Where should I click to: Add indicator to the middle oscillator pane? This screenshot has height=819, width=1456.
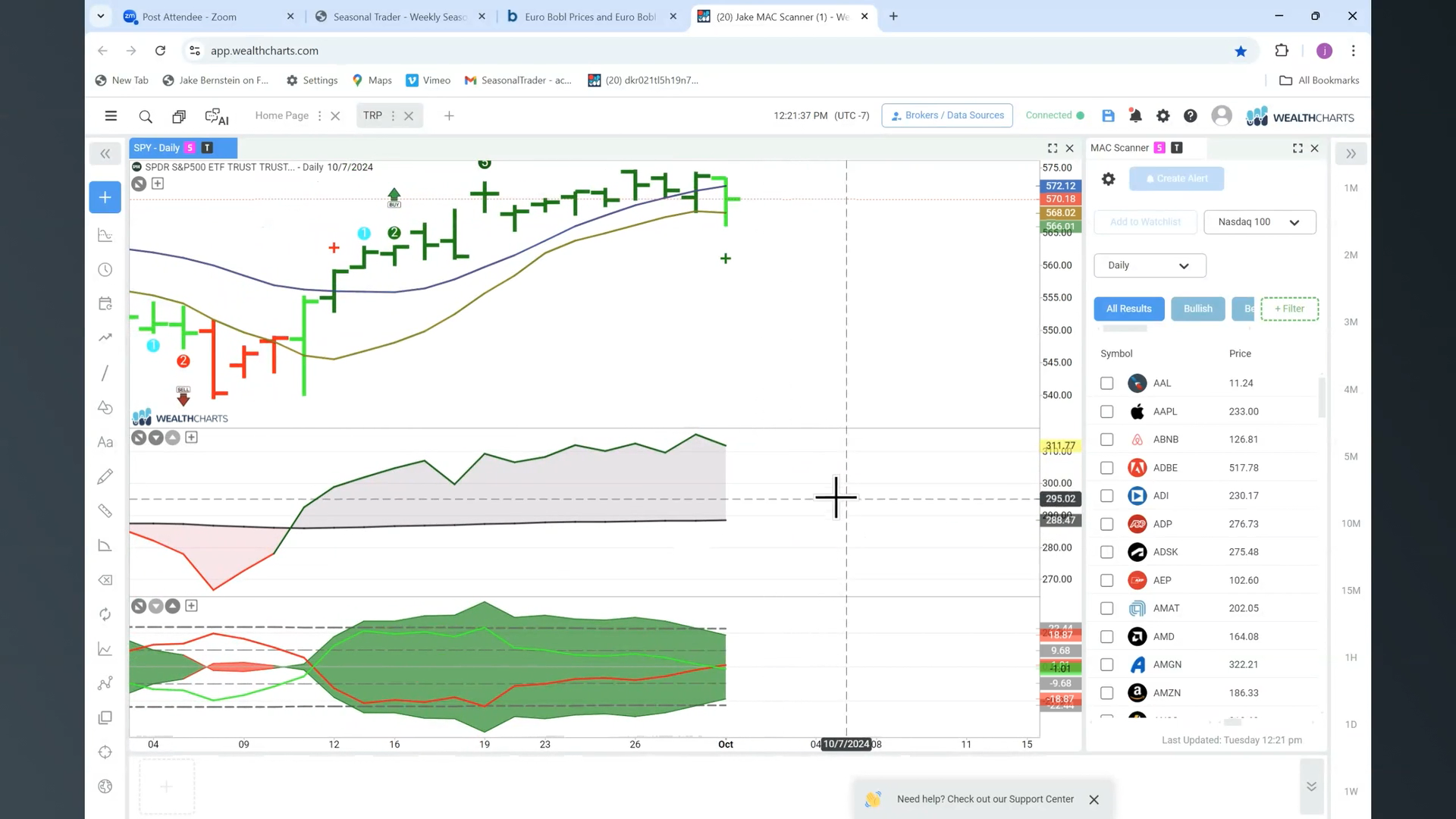[x=191, y=438]
